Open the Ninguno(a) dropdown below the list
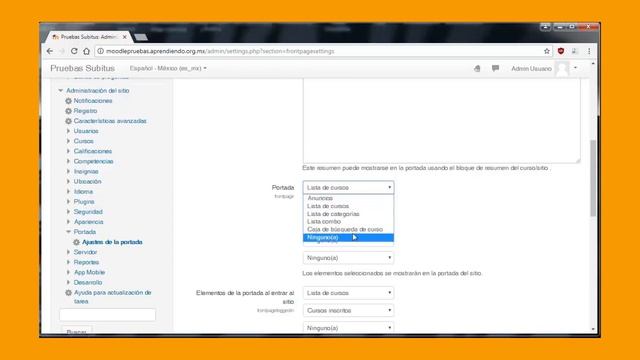This screenshot has height=360, width=640. [348, 258]
